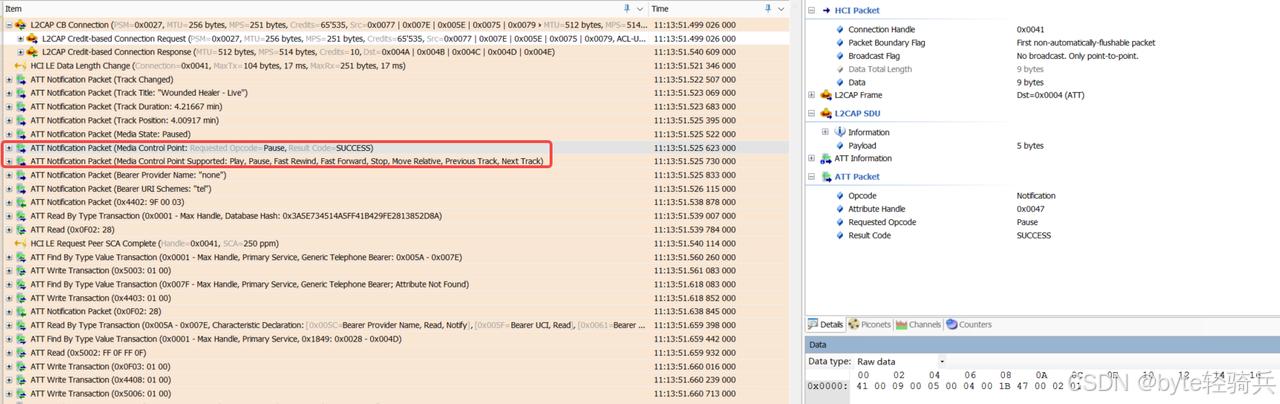Click the Database Hash read transaction icon
The height and width of the screenshot is (404, 1280).
21,216
